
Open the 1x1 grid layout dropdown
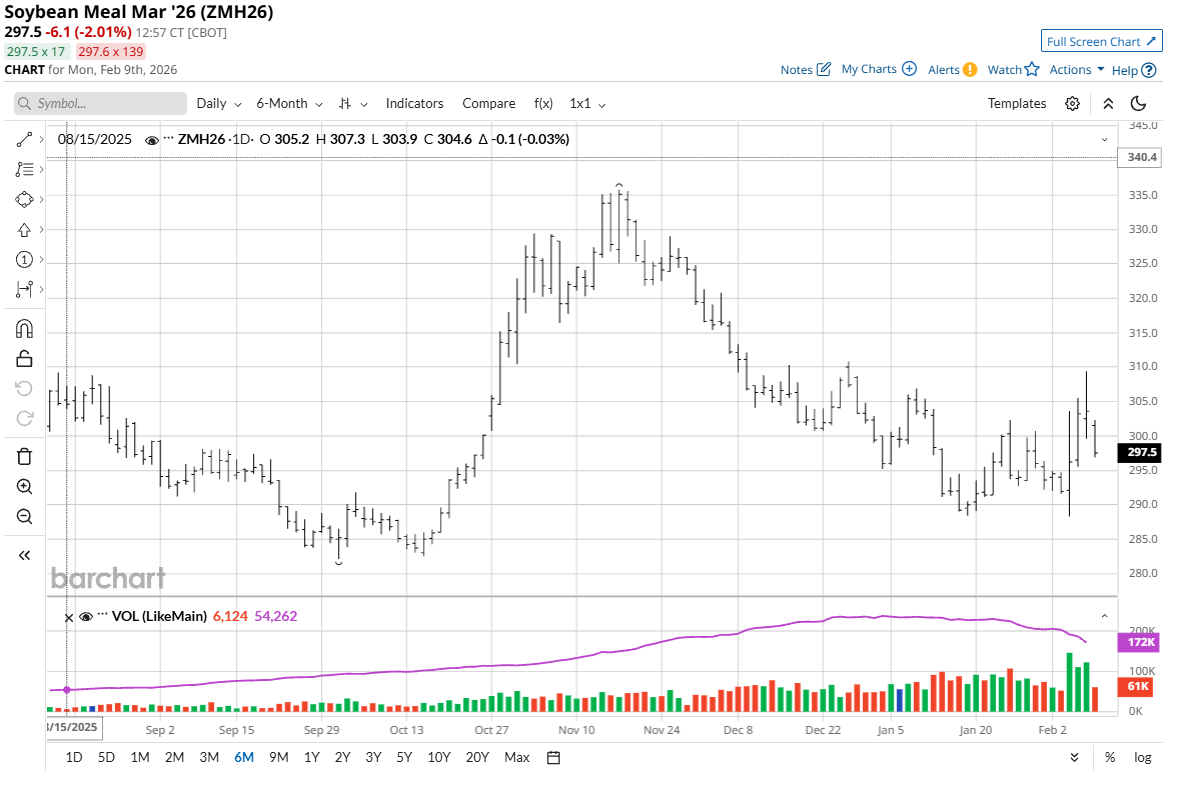[587, 104]
